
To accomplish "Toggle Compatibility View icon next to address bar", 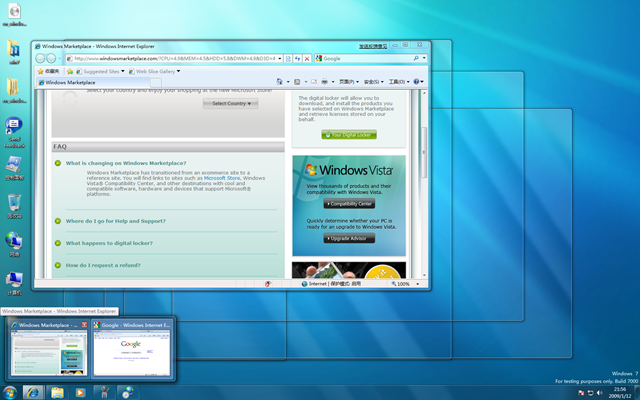I will pos(288,58).
